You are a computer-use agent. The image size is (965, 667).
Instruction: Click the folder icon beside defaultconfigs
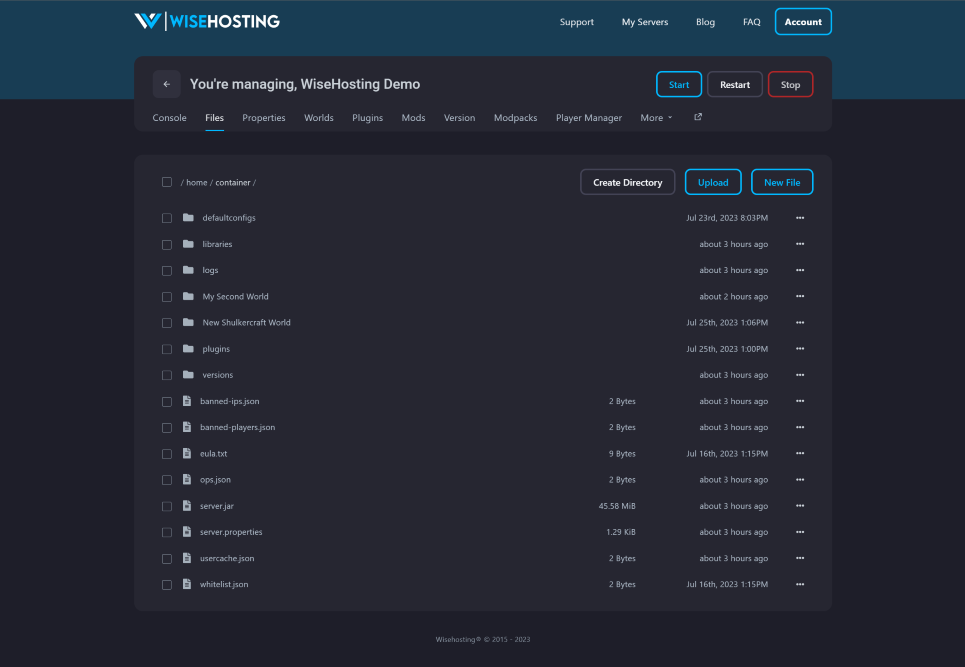coord(188,218)
